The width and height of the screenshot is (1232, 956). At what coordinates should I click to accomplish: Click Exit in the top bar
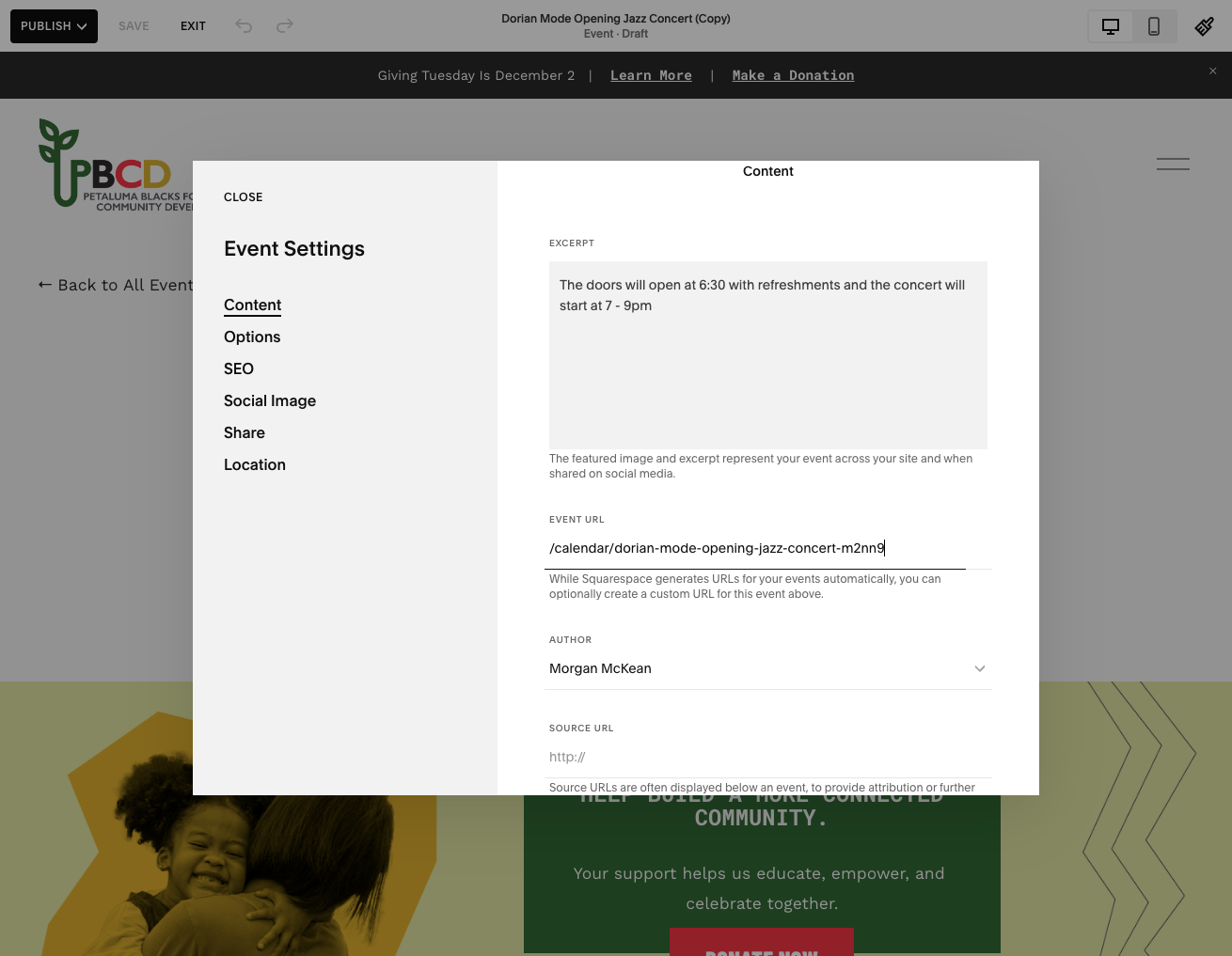pyautogui.click(x=193, y=26)
